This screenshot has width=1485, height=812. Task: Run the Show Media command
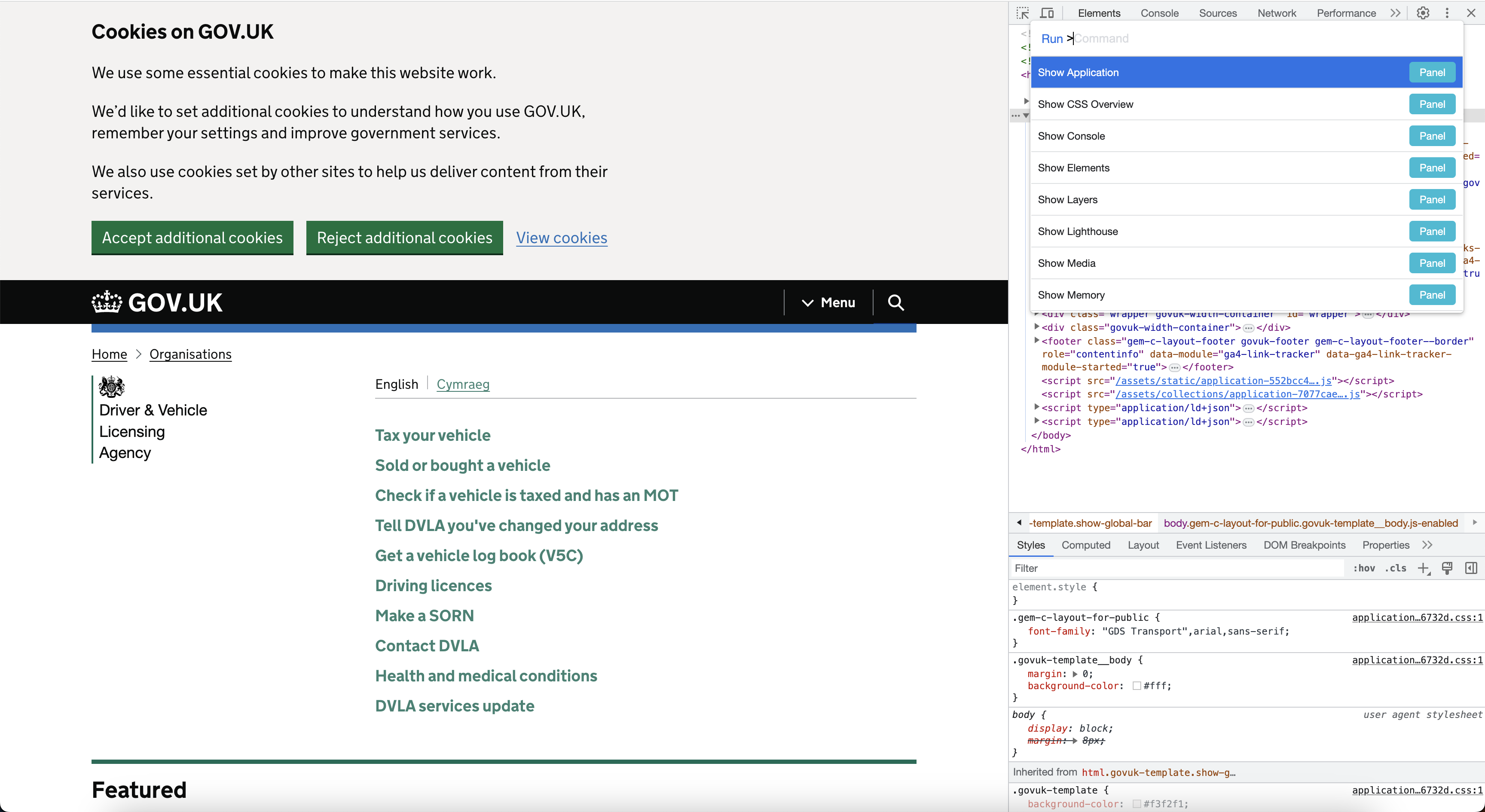[x=1247, y=263]
